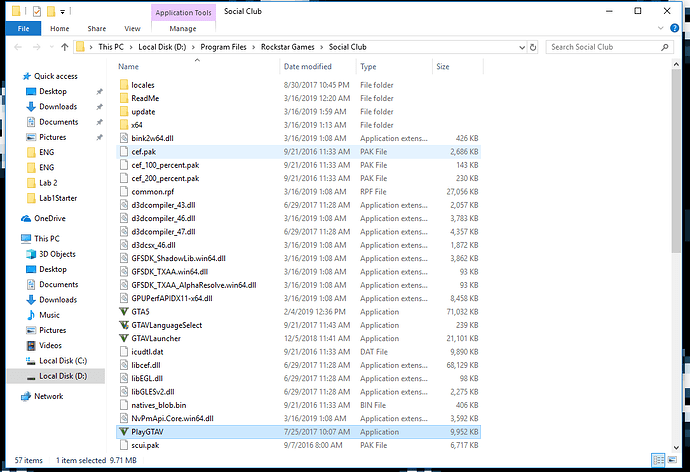The image size is (690, 472).
Task: Switch to details view icon in status bar
Action: [x=658, y=460]
